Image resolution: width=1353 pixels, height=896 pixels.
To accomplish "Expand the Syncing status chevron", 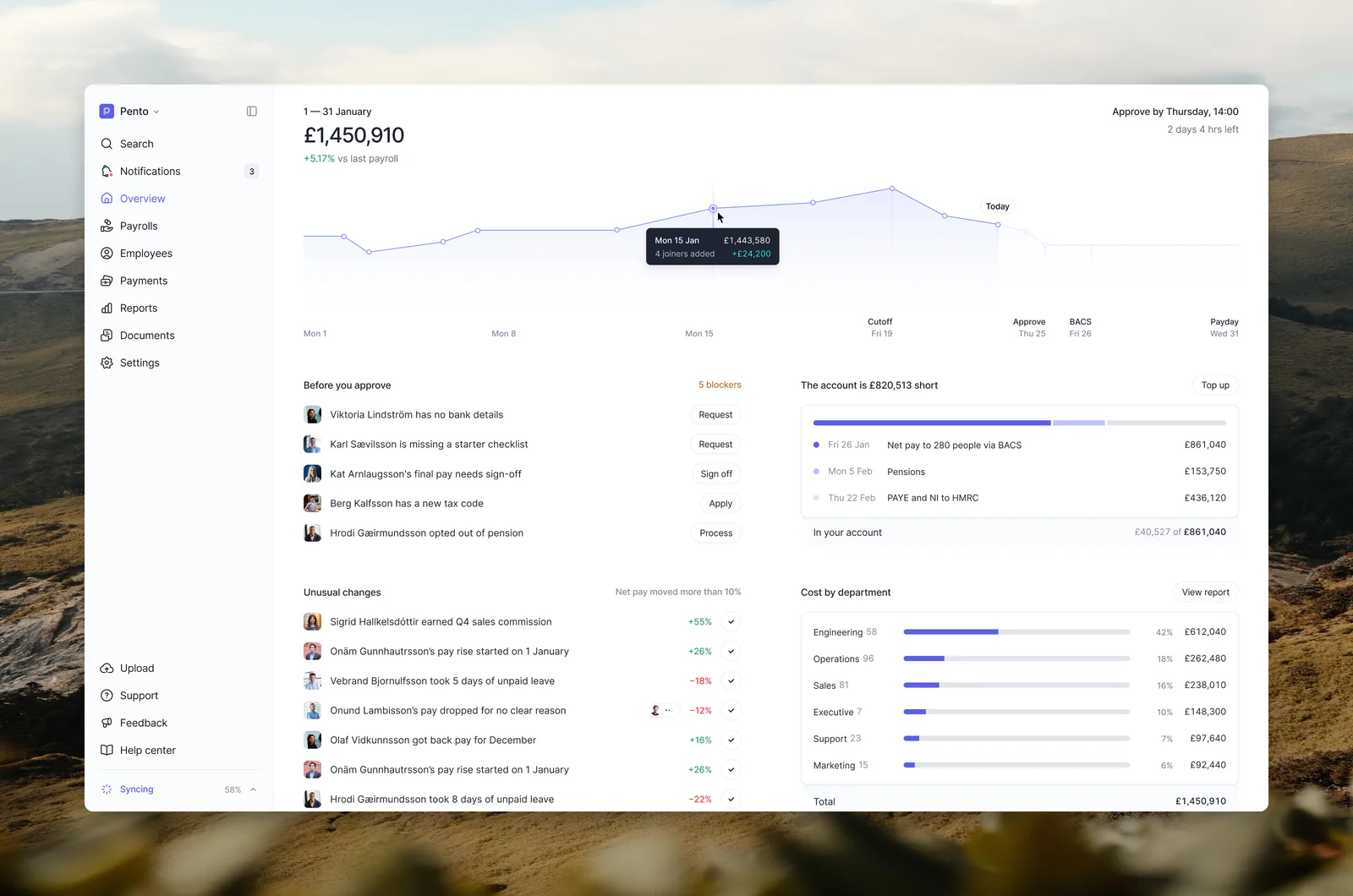I will (x=253, y=789).
